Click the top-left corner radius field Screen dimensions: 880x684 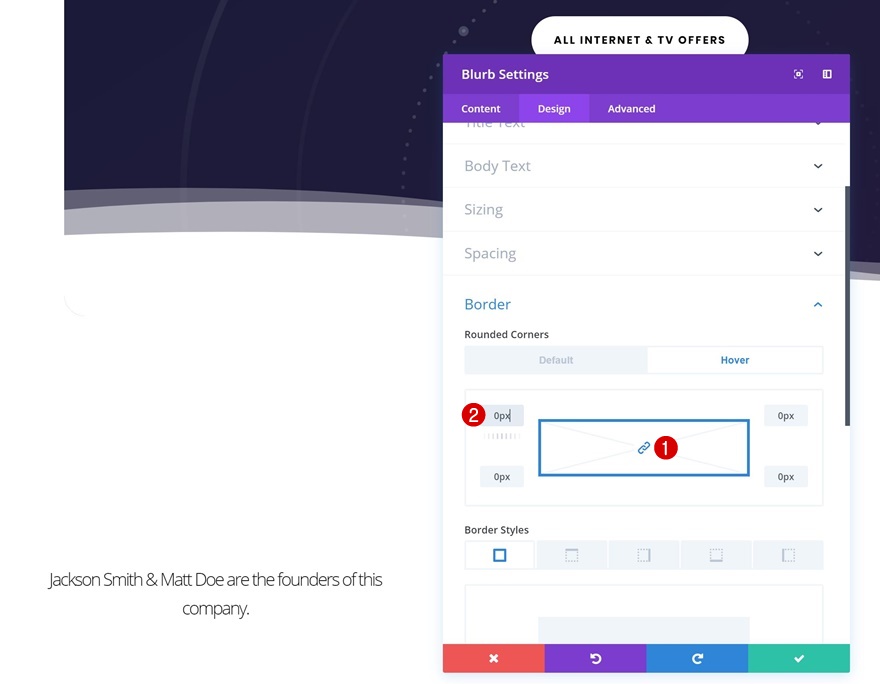[502, 416]
